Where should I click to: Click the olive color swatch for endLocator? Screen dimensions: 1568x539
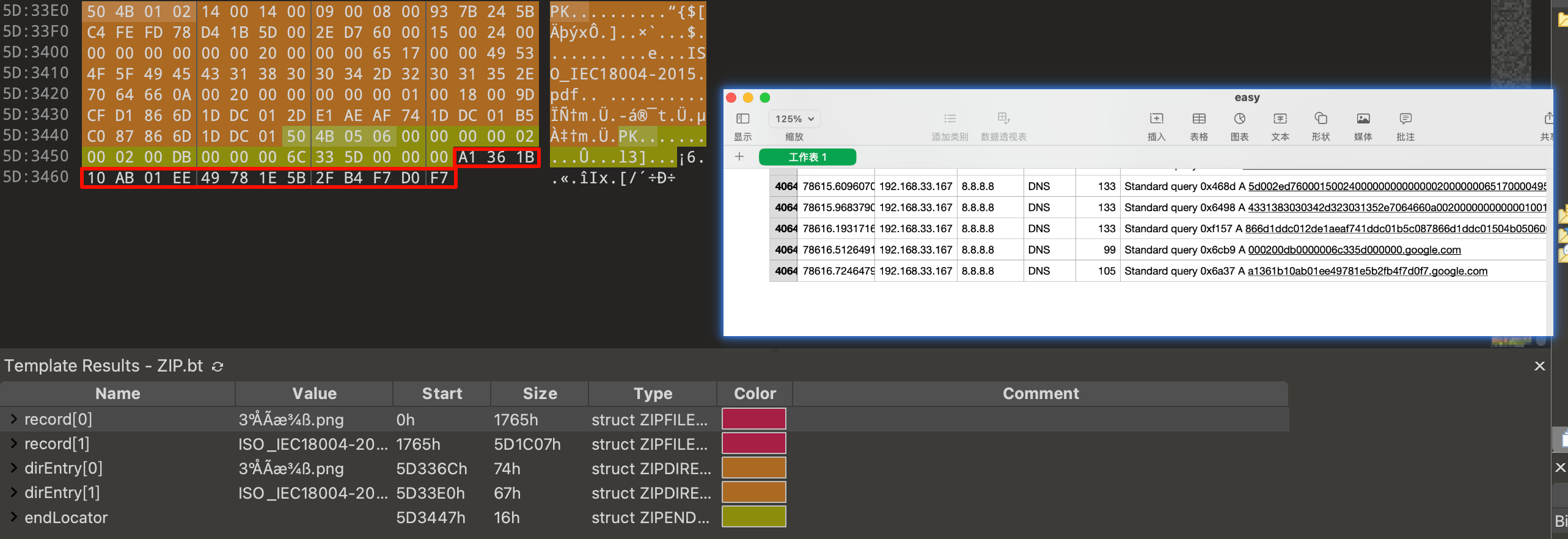point(753,517)
